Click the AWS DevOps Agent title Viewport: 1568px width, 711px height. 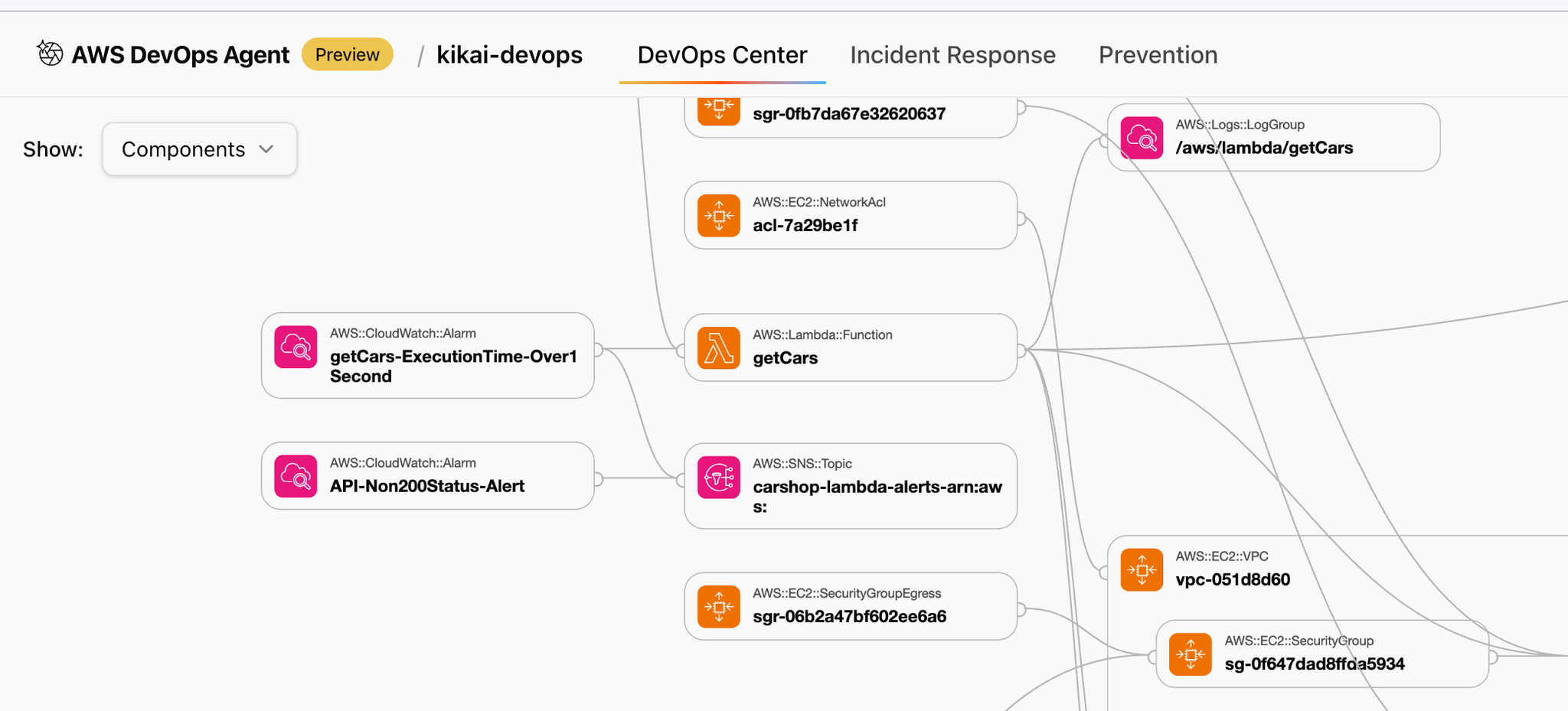(x=180, y=55)
